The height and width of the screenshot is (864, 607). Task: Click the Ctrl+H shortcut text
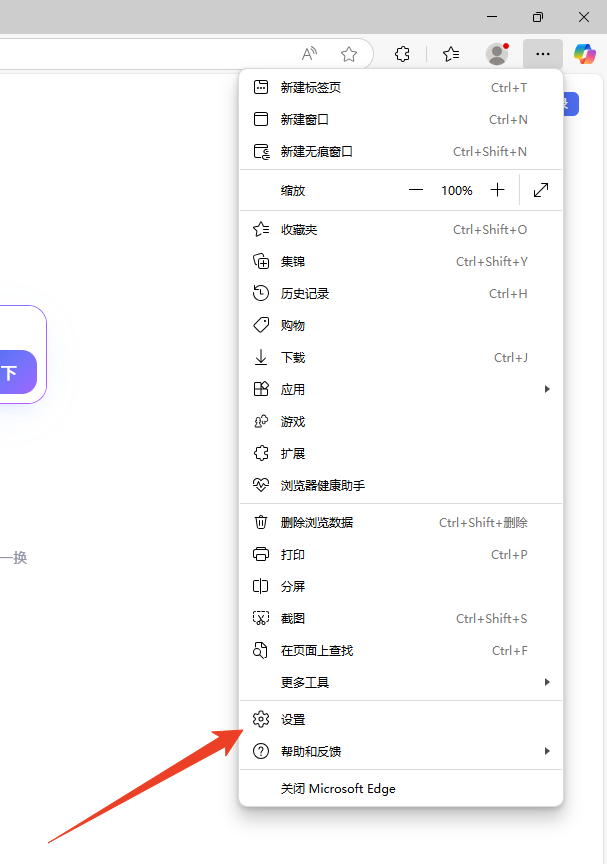pos(508,294)
